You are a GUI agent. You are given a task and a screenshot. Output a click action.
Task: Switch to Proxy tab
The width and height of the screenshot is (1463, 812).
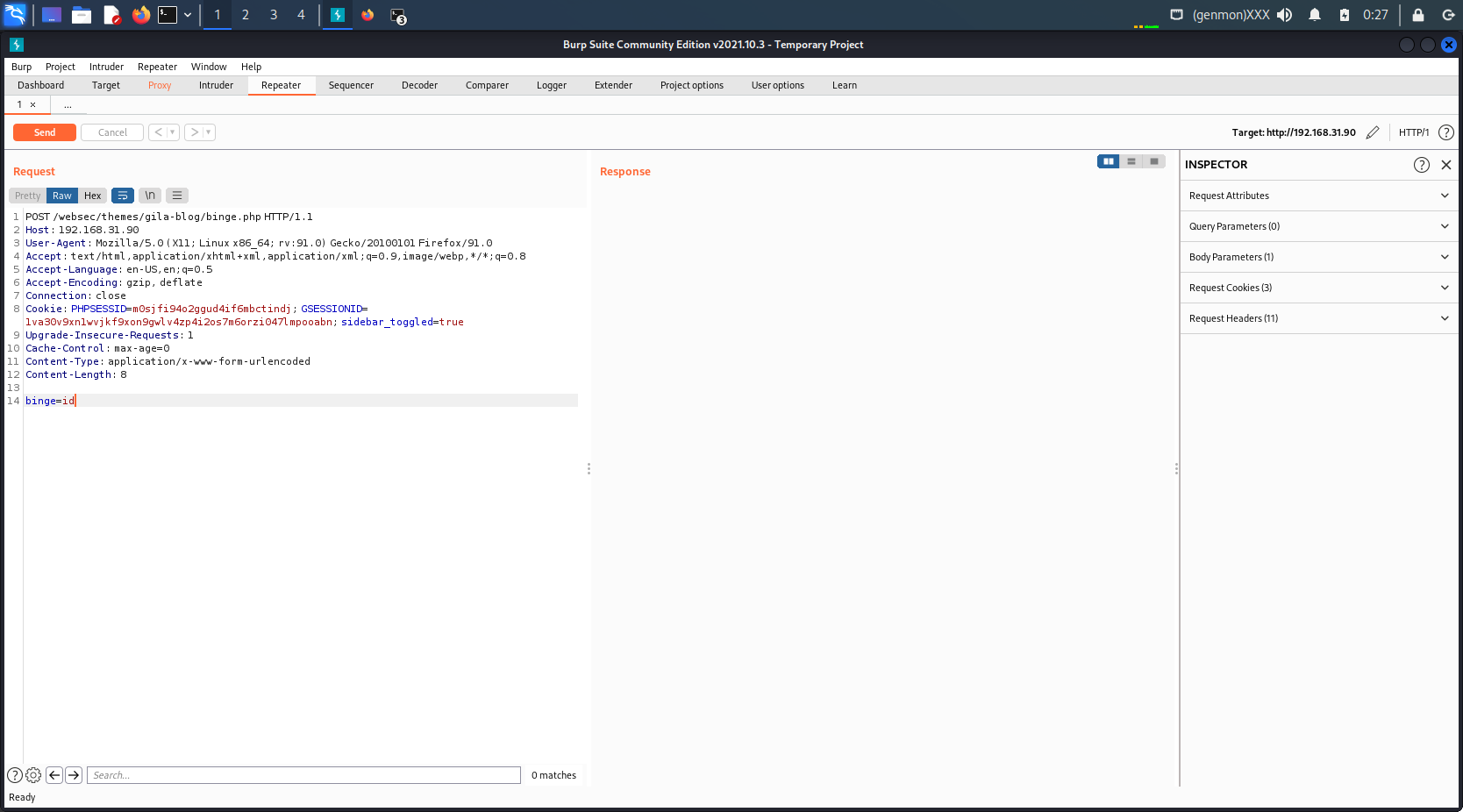pyautogui.click(x=160, y=85)
